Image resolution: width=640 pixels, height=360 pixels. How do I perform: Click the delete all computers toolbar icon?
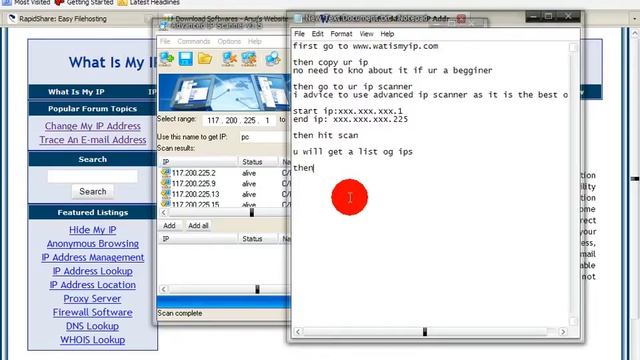249,59
